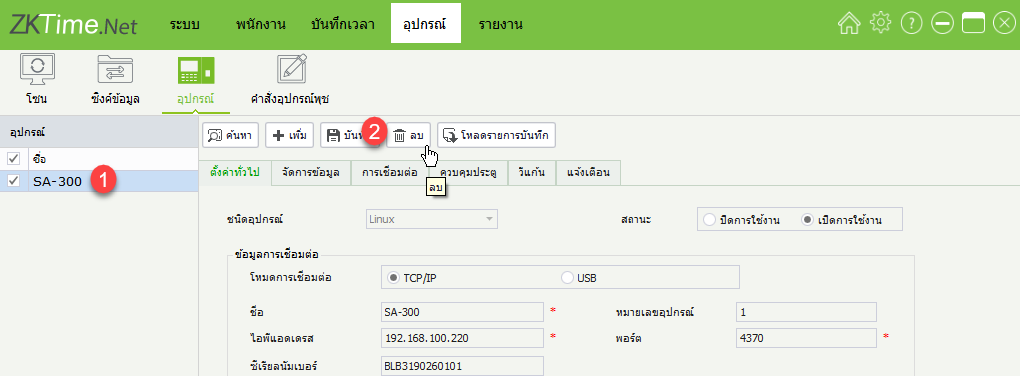The height and width of the screenshot is (376, 1020).
Task: Click โหลดรายการบันทึก load records button
Action: coord(496,135)
